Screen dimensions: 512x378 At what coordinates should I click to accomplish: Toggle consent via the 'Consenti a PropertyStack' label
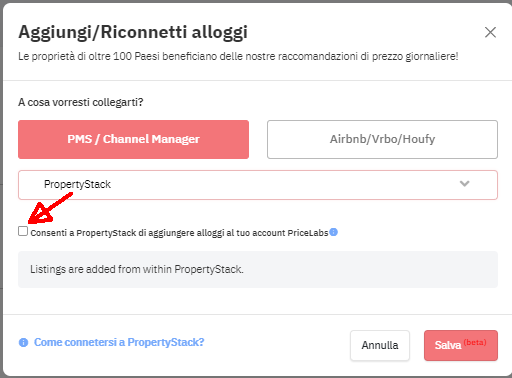pyautogui.click(x=179, y=233)
